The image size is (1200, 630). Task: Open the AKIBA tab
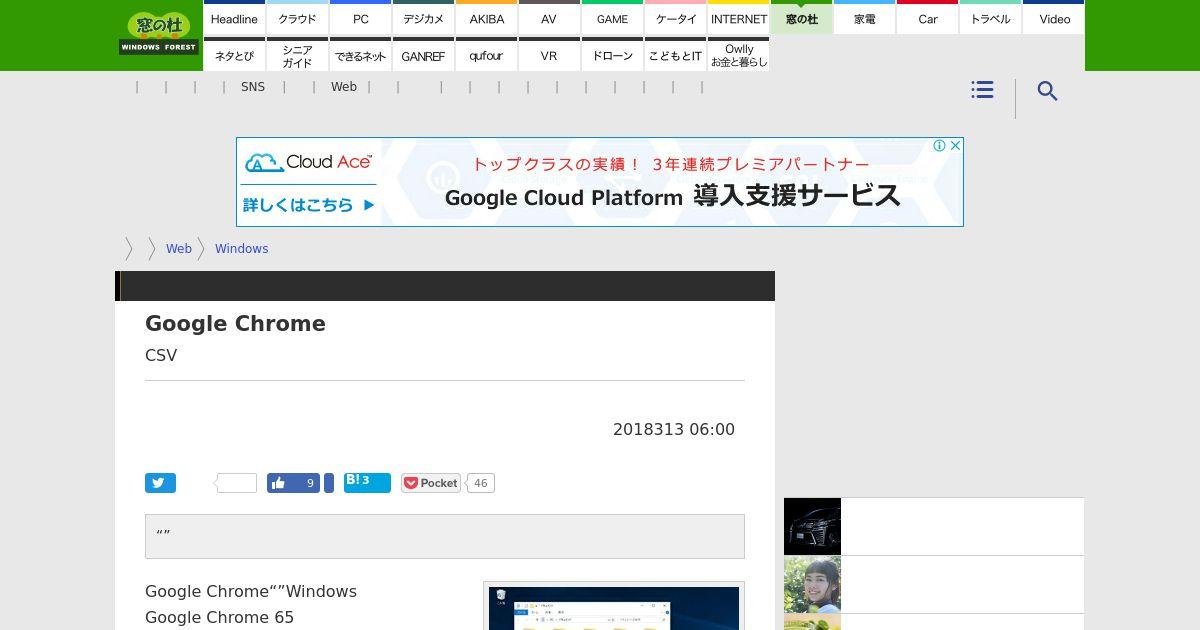[x=486, y=18]
